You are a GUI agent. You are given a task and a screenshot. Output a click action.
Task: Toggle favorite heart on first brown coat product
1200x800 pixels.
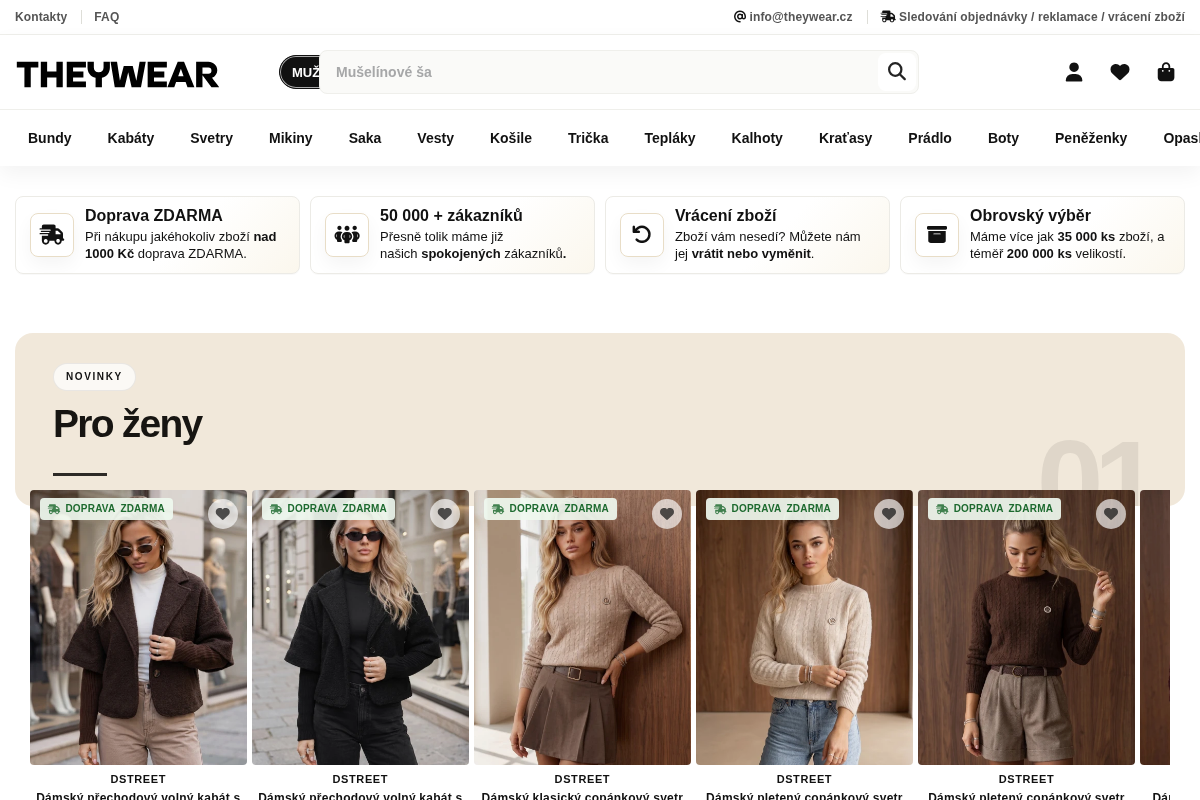point(223,514)
